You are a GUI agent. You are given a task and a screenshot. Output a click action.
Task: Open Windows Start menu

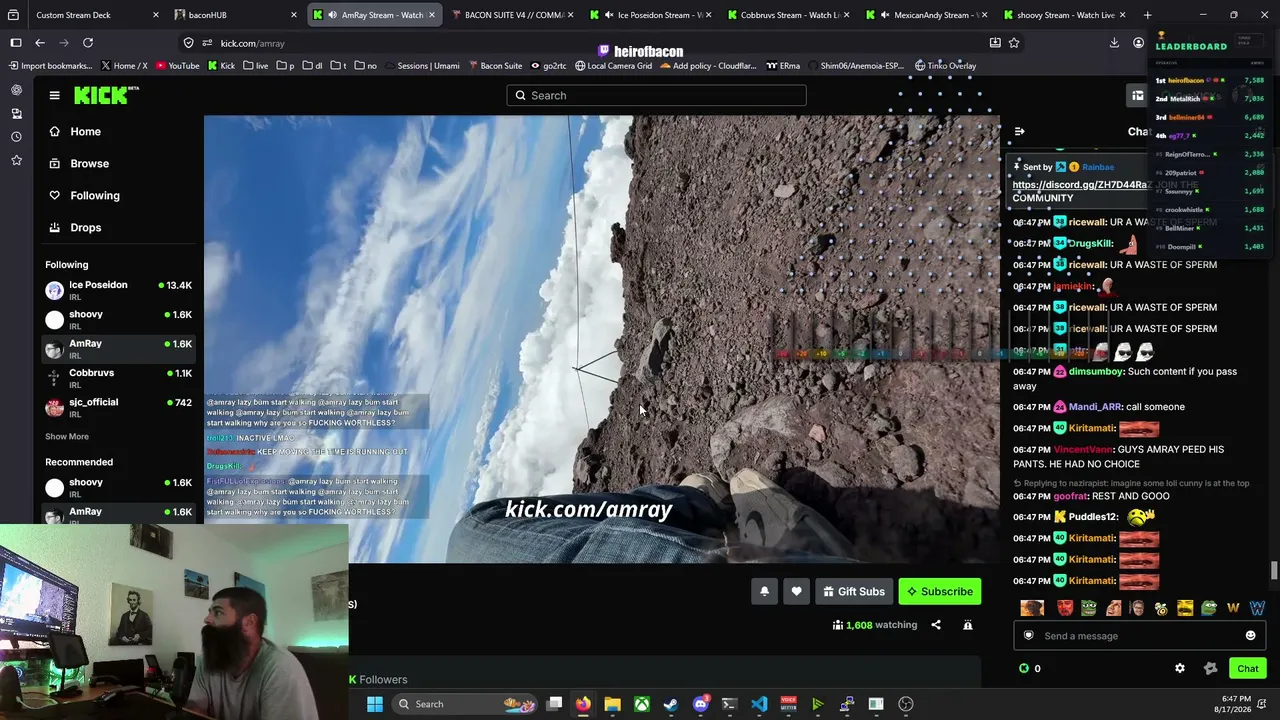point(375,704)
